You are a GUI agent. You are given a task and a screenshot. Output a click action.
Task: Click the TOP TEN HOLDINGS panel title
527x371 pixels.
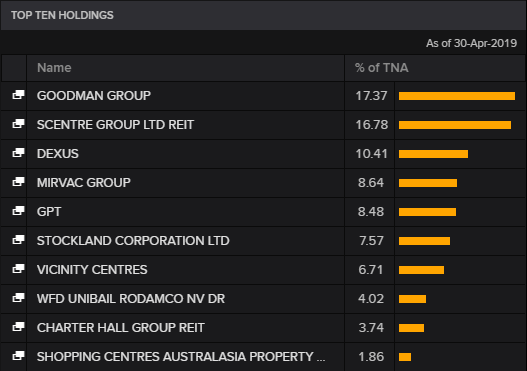click(62, 15)
